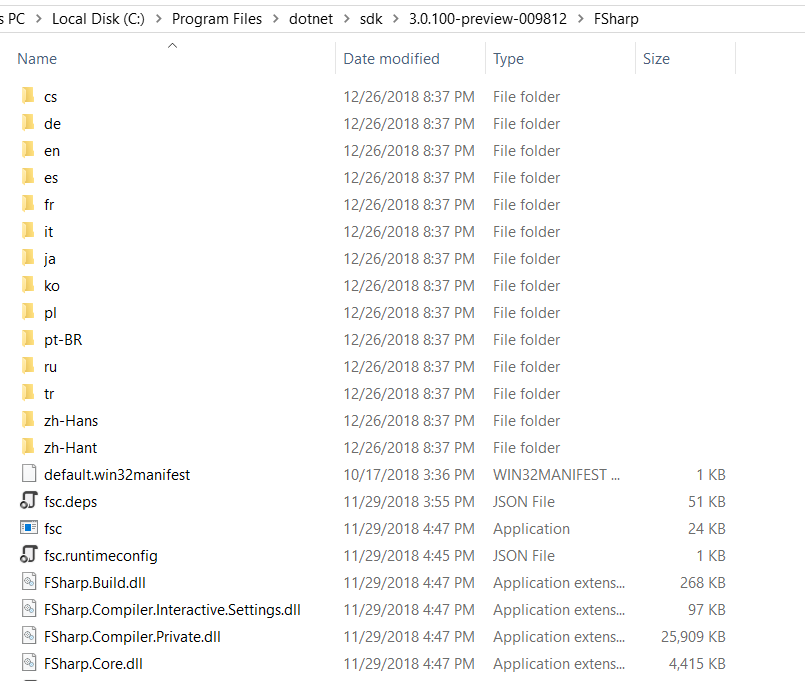Click the pt-BR folder icon
This screenshot has height=681, width=805.
(x=29, y=338)
